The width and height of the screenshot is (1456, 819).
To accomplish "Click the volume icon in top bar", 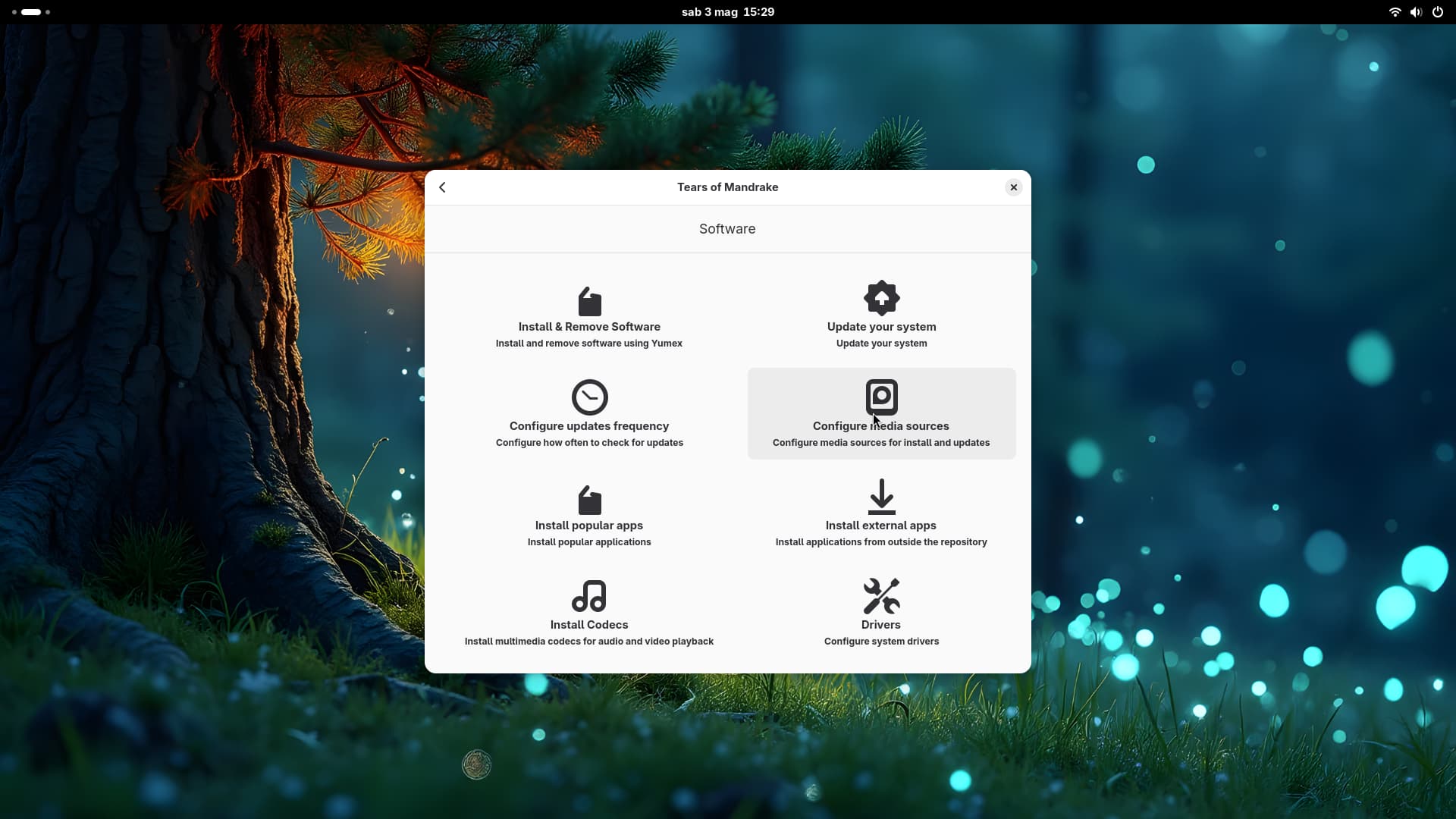I will 1416,12.
